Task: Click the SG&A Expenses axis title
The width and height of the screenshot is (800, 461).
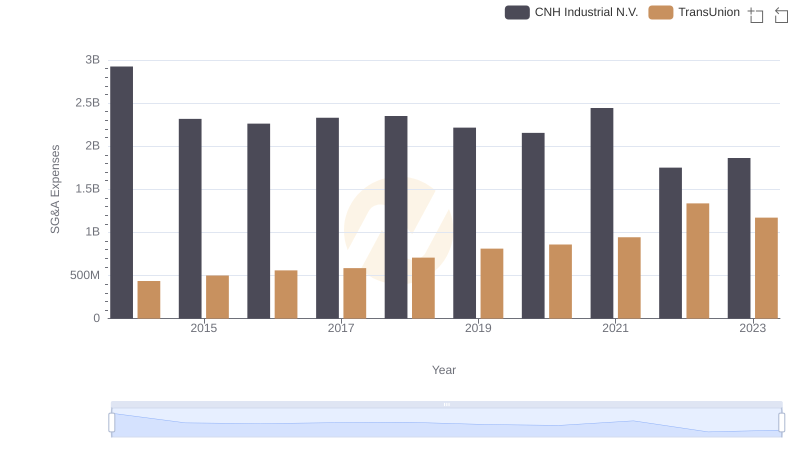Action: 55,189
